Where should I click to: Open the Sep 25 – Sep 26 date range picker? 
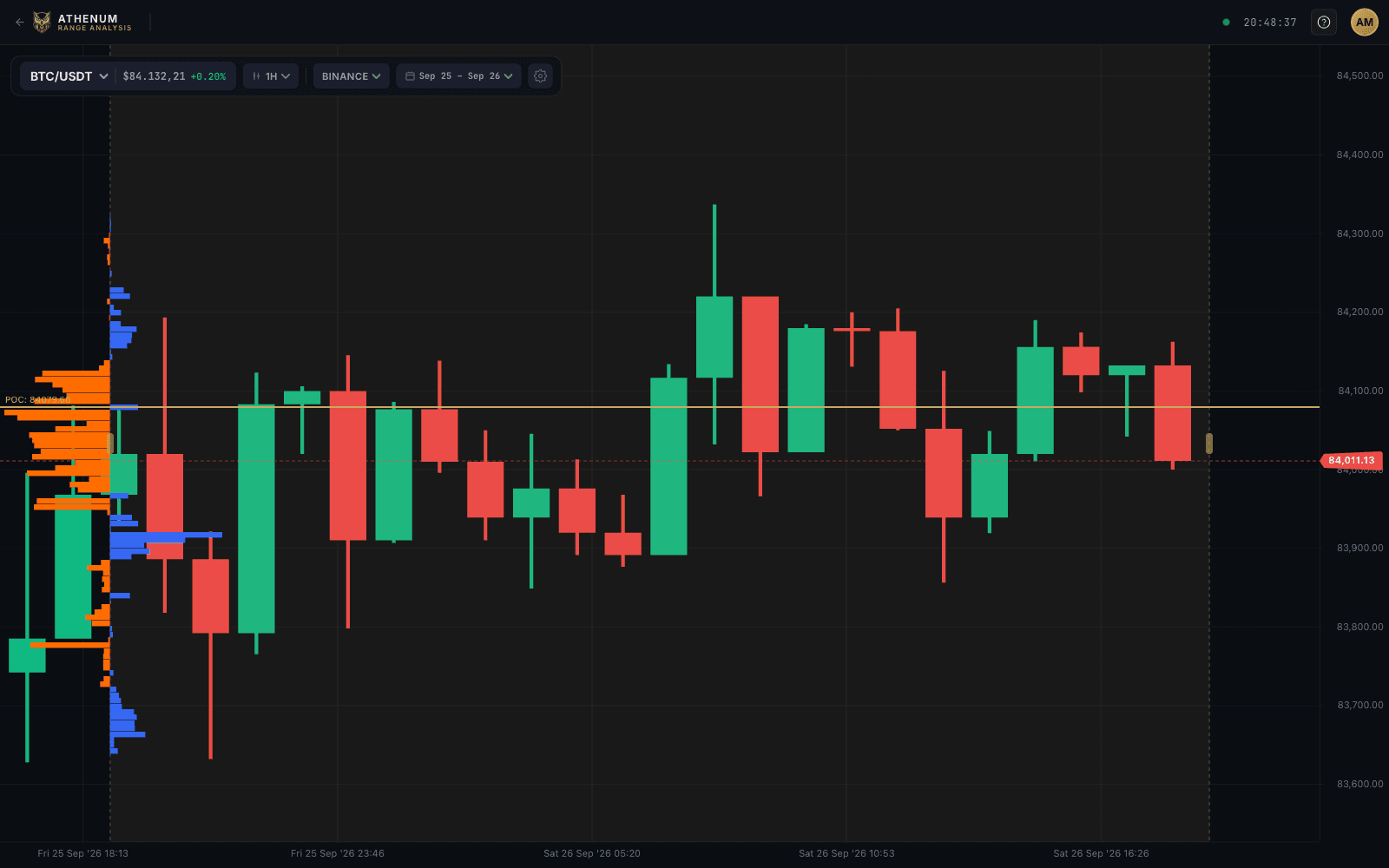pyautogui.click(x=459, y=76)
